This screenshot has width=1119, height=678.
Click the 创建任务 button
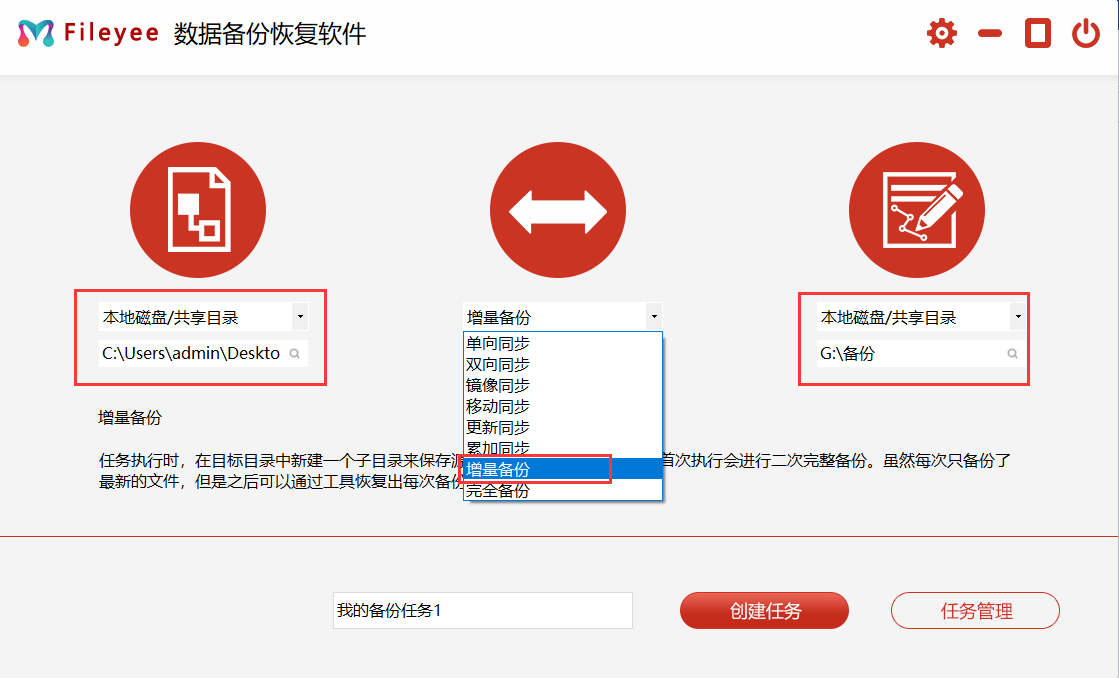(x=764, y=610)
